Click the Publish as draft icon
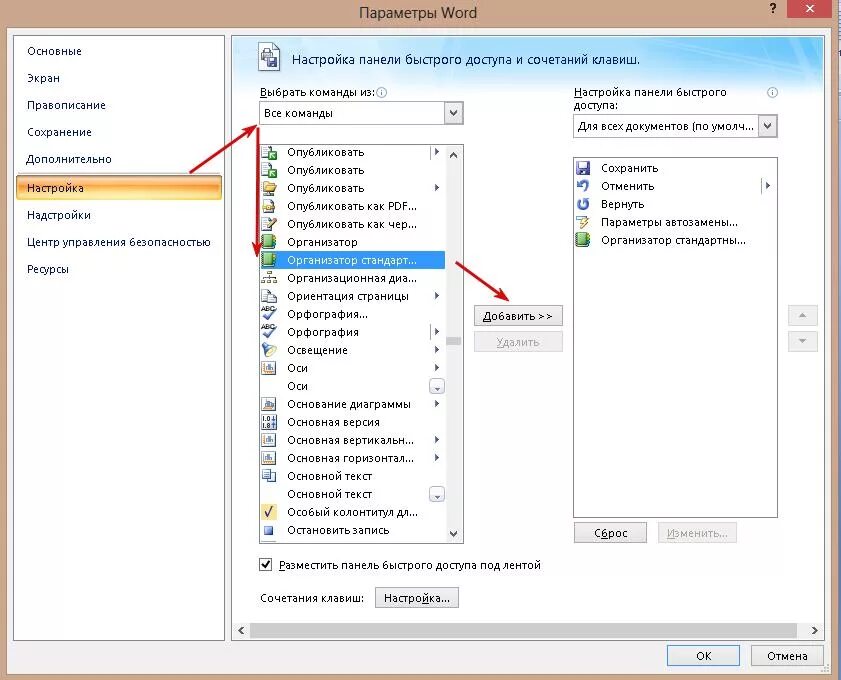Image resolution: width=841 pixels, height=680 pixels. pyautogui.click(x=269, y=224)
